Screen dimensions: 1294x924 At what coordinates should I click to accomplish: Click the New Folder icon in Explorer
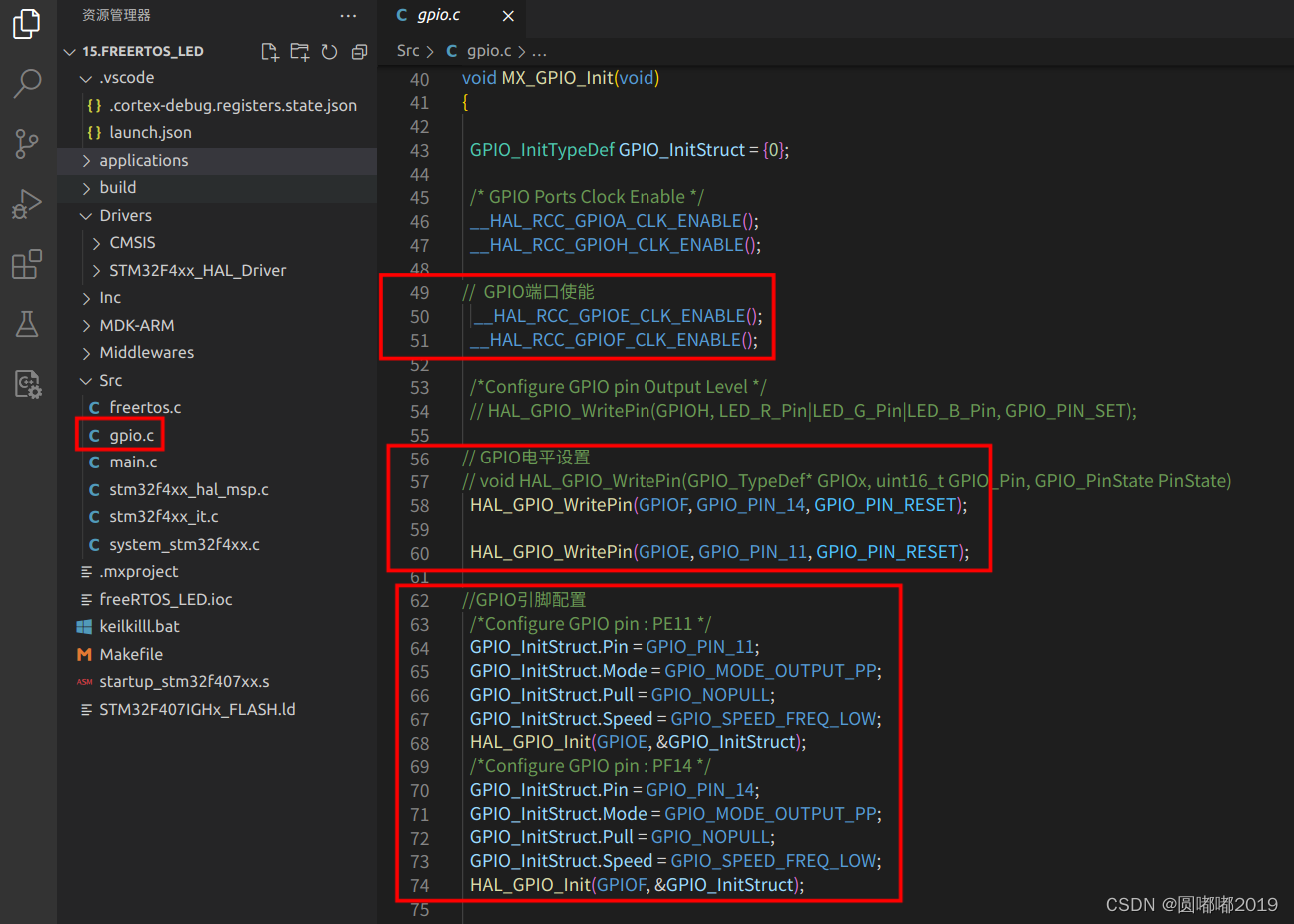[299, 51]
